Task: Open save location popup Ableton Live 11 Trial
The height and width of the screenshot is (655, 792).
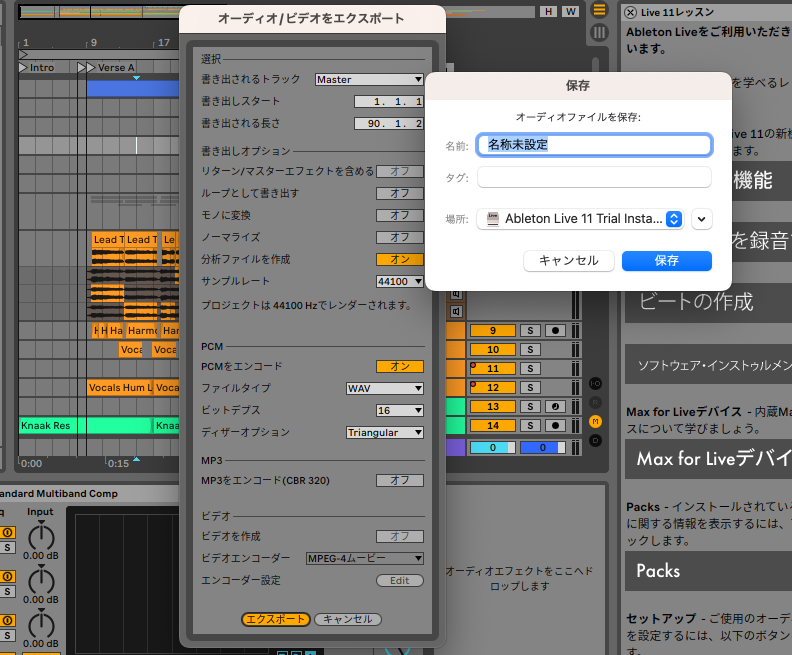Action: [580, 219]
